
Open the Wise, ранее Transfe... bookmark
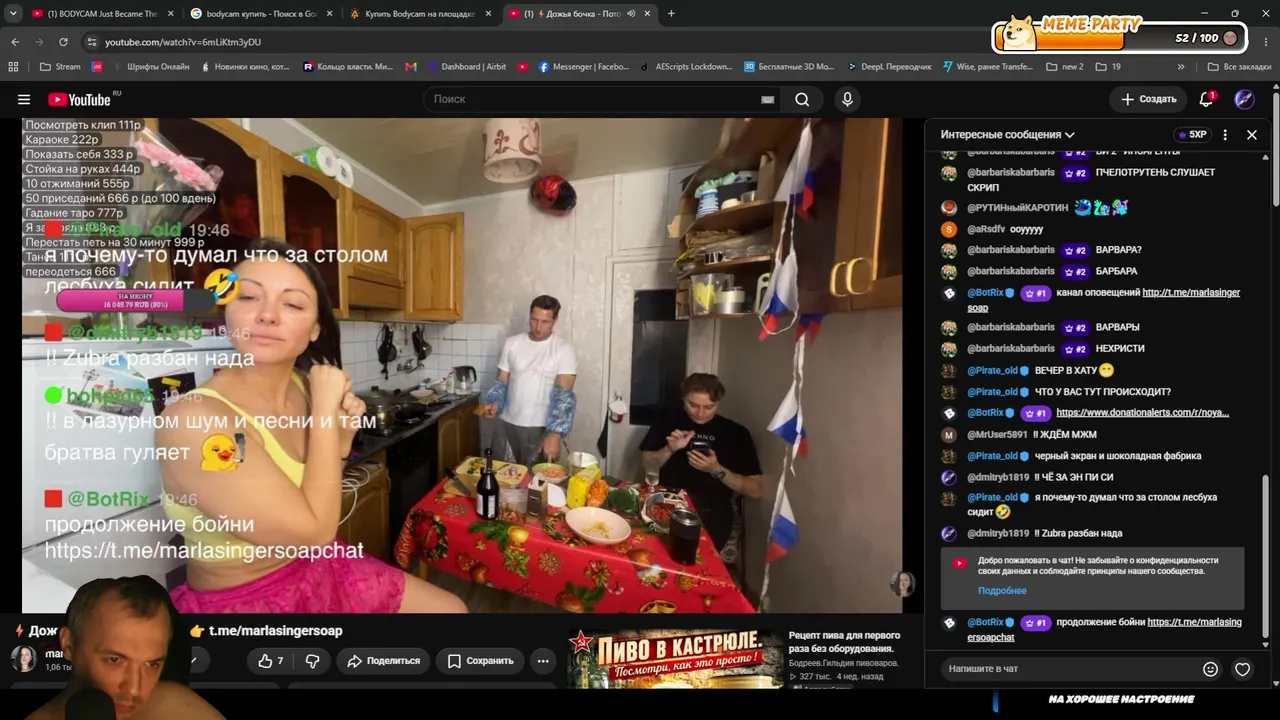(988, 67)
